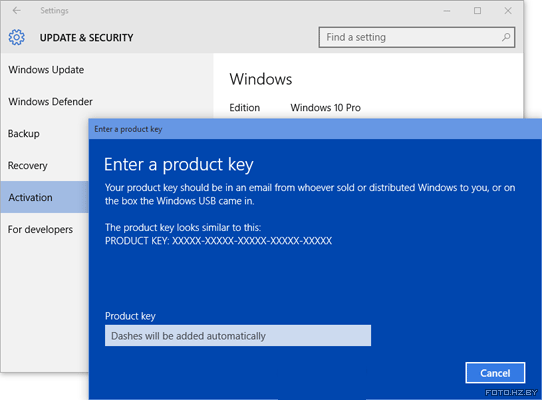Click the FOTO.HZ.BY watermark
The height and width of the screenshot is (400, 542).
click(x=511, y=392)
